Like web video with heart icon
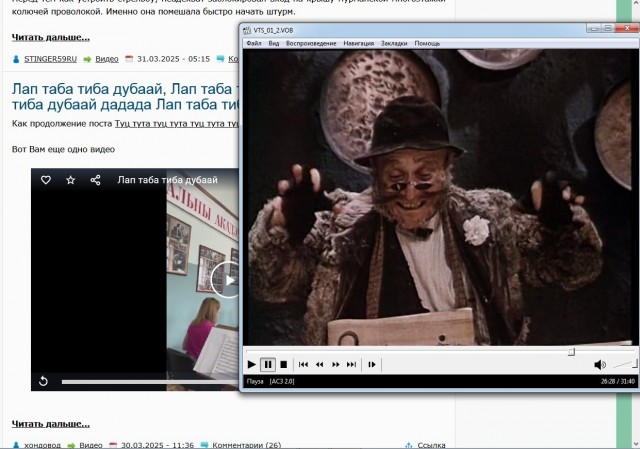Screen dimensions: 640x449 point(46,180)
